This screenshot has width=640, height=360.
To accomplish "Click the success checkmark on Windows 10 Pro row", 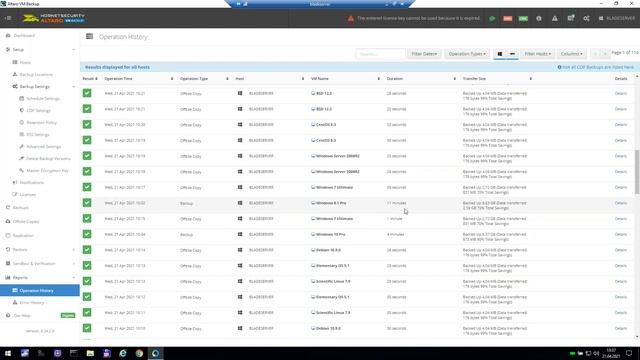I will (87, 234).
